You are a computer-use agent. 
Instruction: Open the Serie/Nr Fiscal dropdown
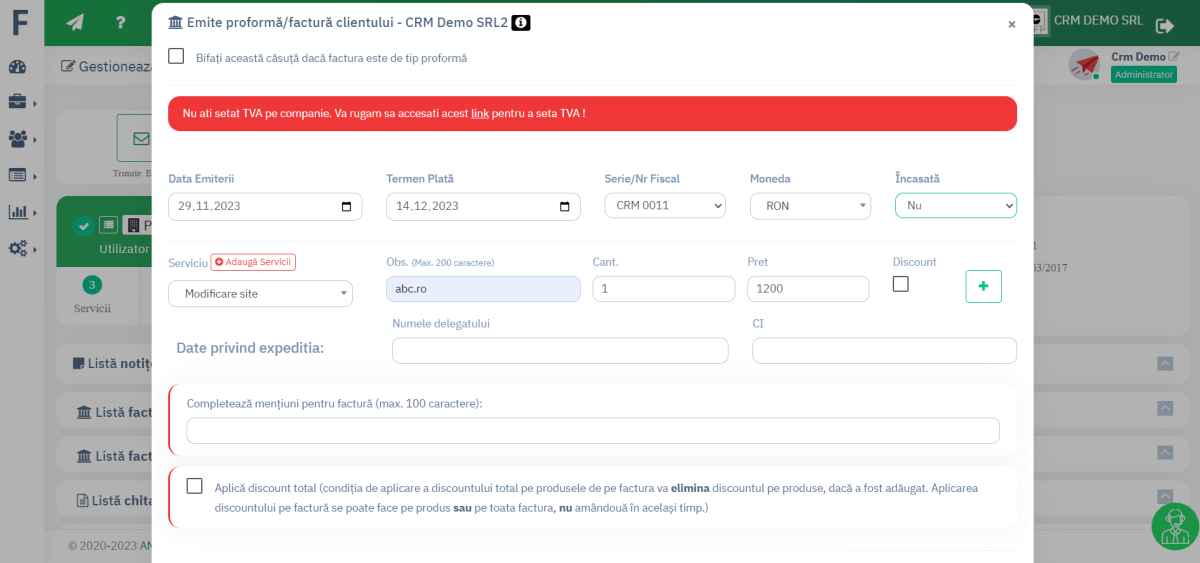point(665,206)
